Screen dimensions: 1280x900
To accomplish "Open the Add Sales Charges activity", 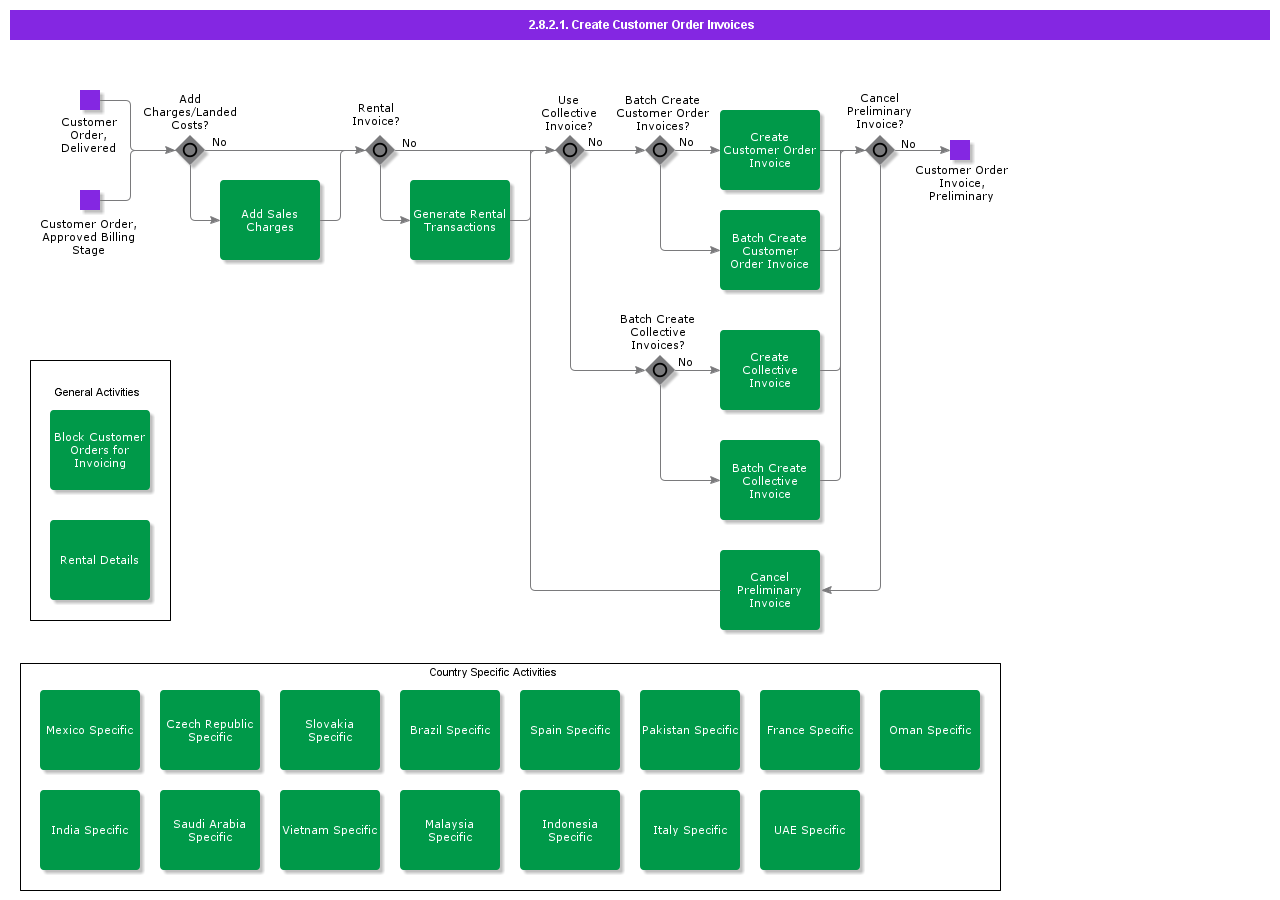I will pyautogui.click(x=270, y=220).
